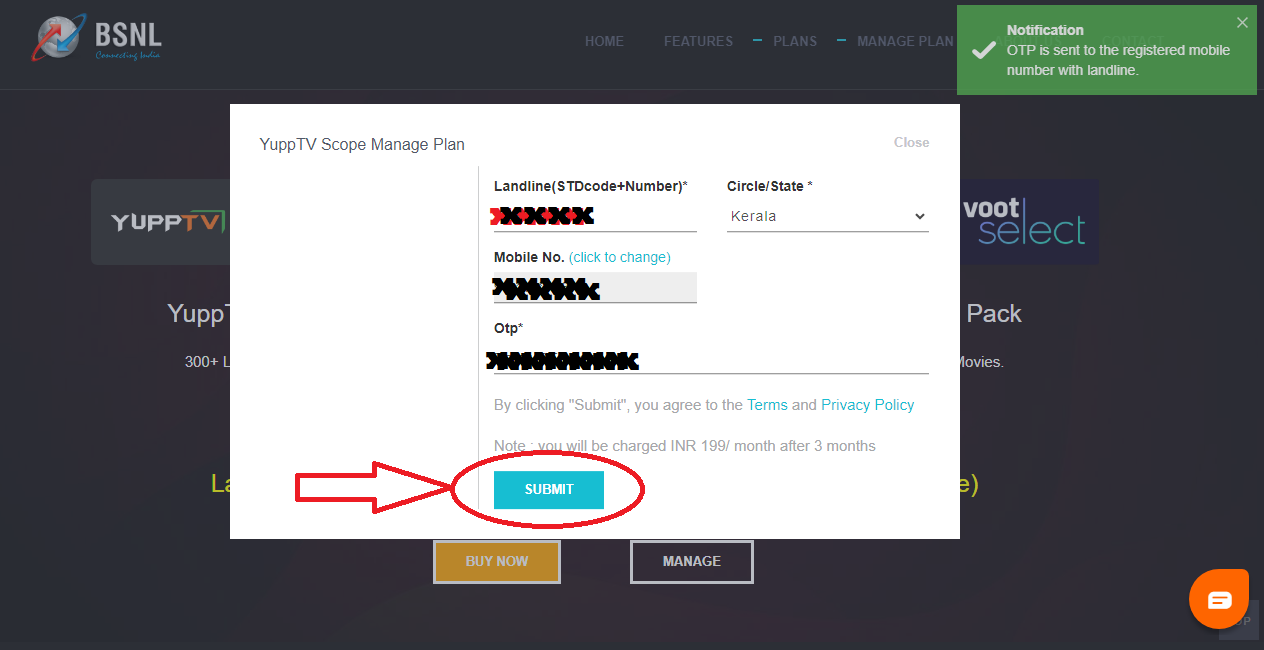Click the YuppTV logo tile

tap(160, 222)
